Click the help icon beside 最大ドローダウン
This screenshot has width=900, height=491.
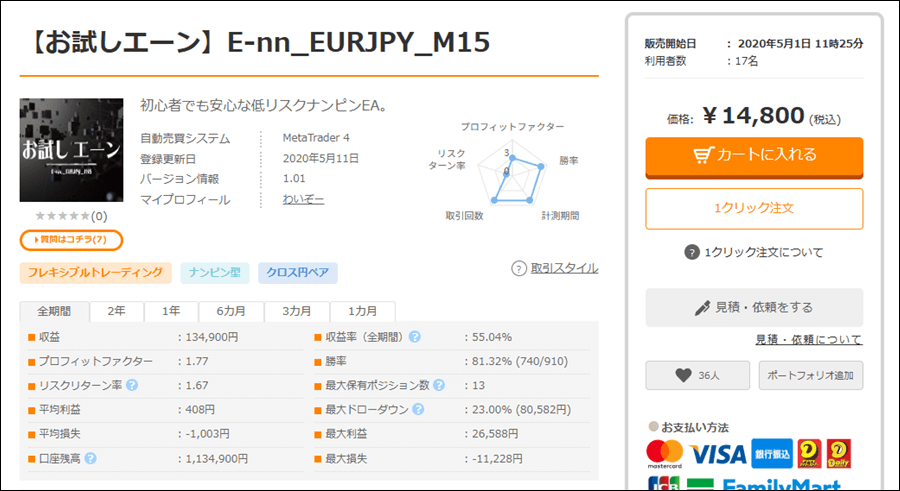coord(418,409)
